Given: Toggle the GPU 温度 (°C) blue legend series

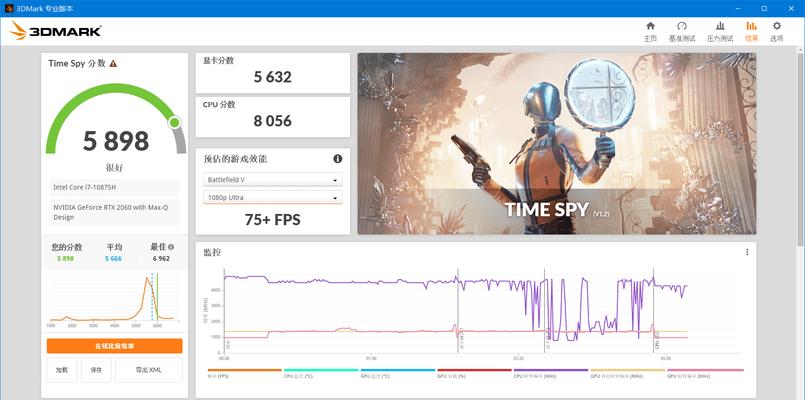Looking at the screenshot, I should coord(398,373).
